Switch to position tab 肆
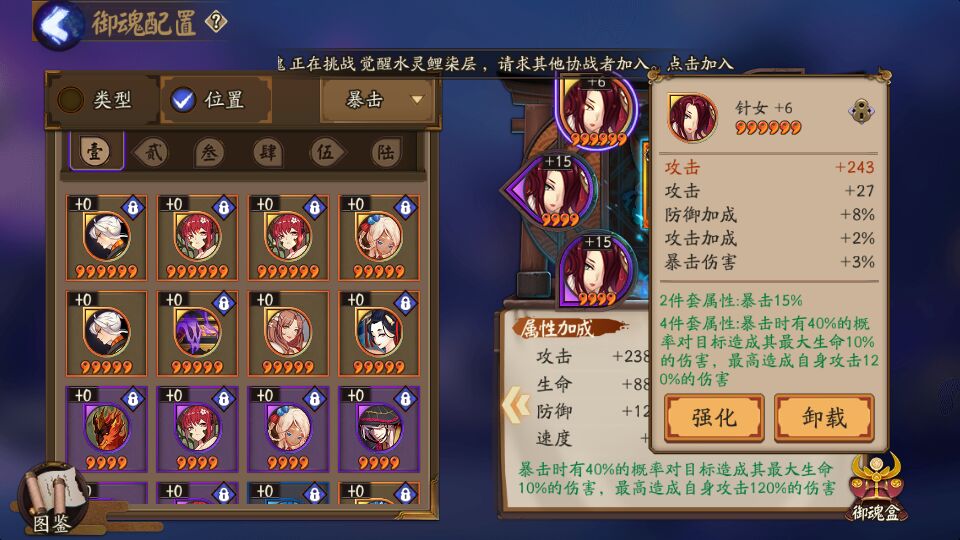 [x=267, y=152]
